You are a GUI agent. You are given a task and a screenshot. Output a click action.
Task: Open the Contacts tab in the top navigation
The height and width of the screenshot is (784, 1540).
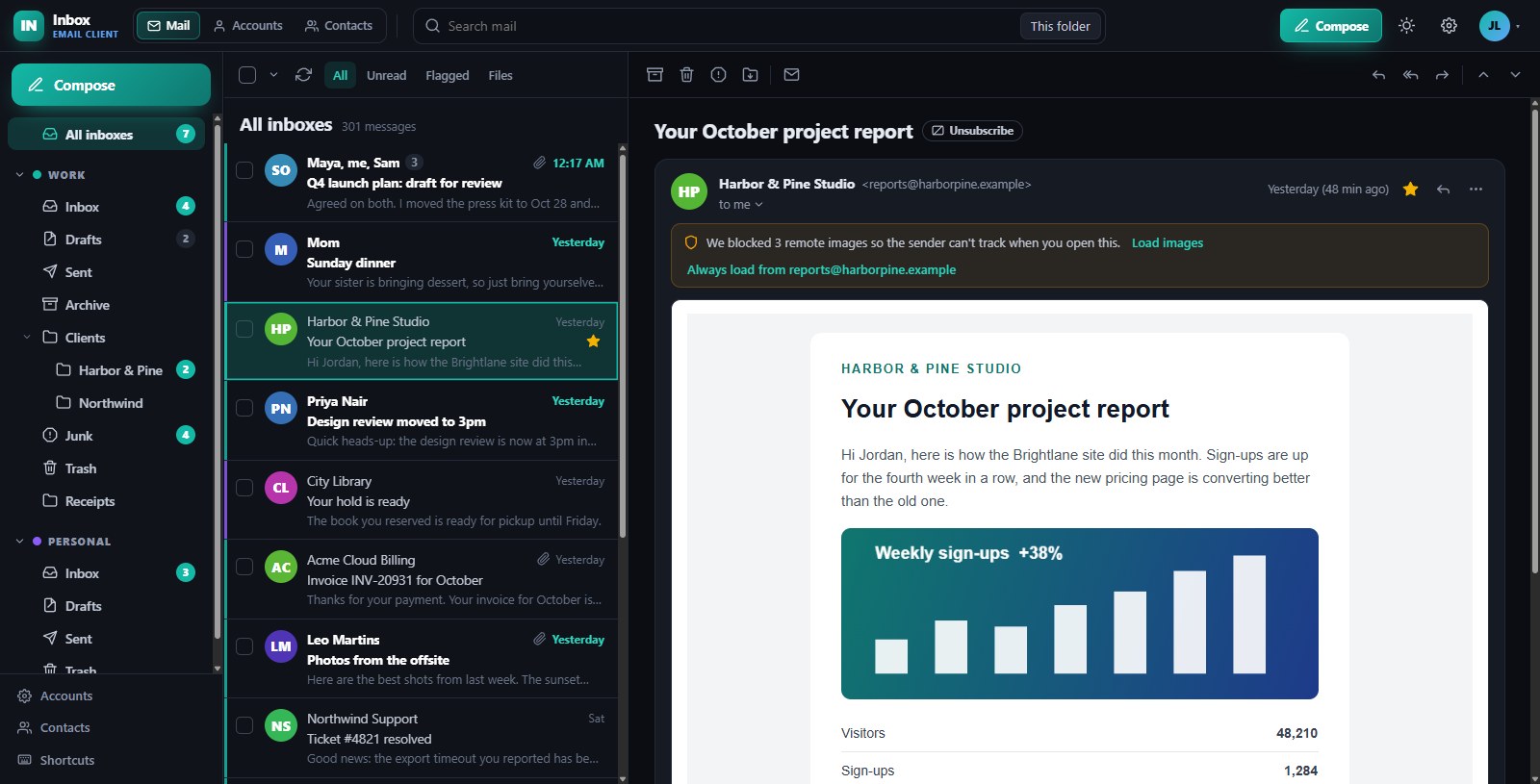[339, 26]
